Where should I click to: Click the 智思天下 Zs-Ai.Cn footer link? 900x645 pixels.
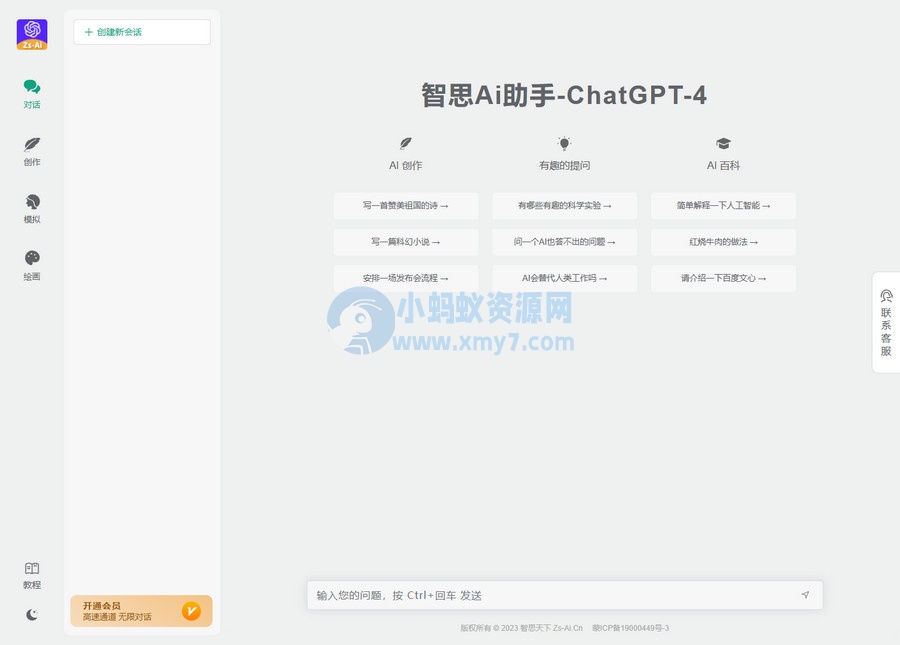552,628
